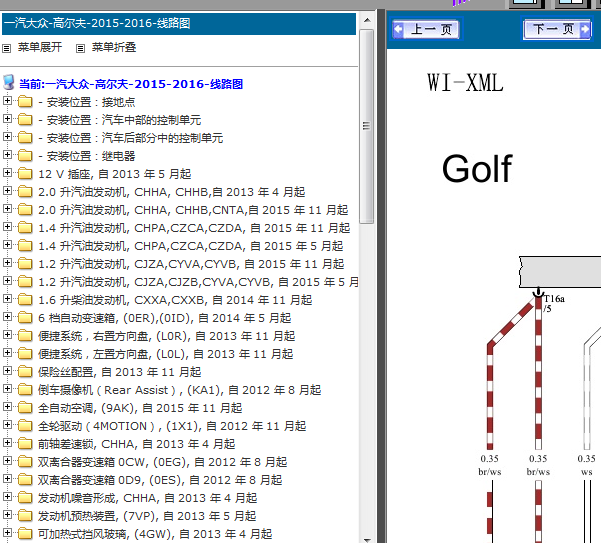Click the 菜单折叠 list icon

point(80,48)
